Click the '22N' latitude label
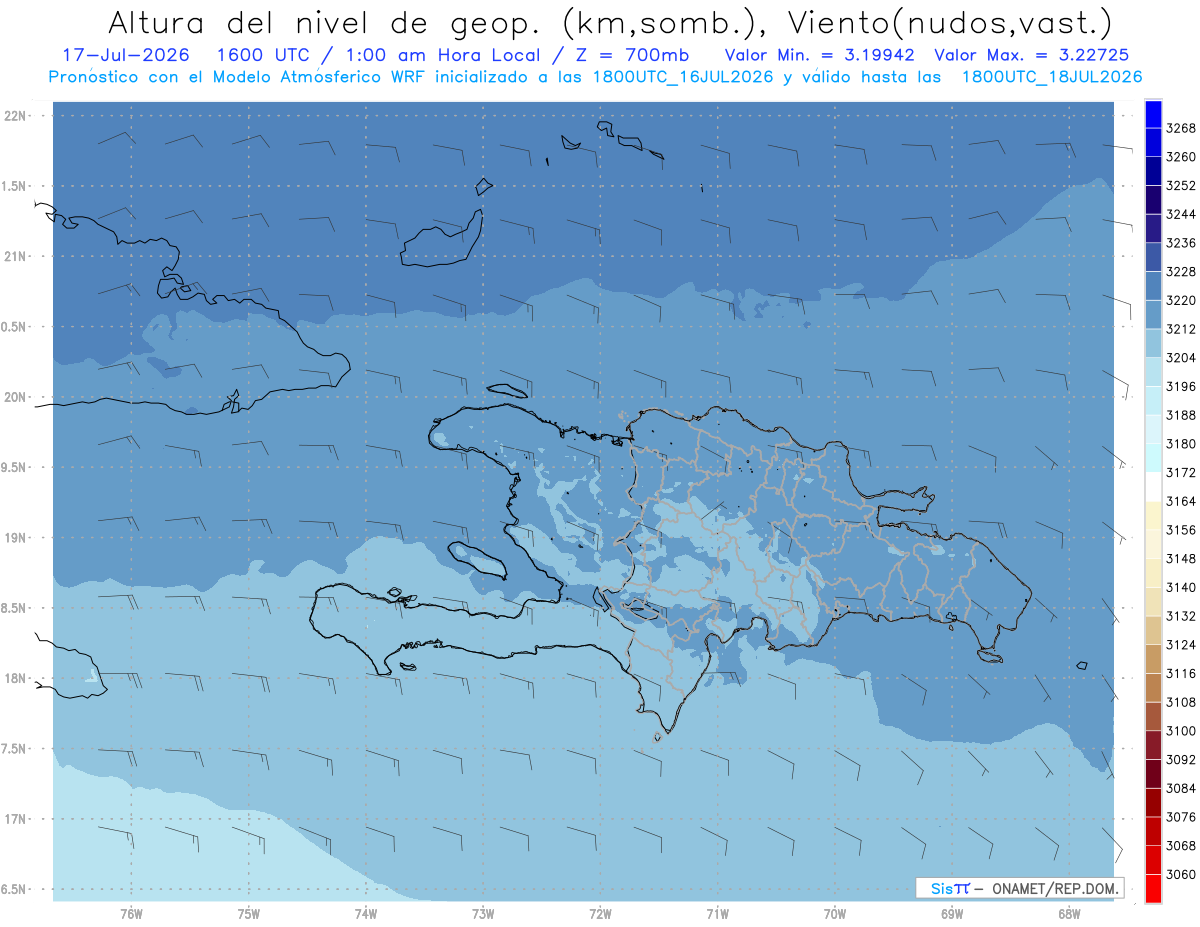 pyautogui.click(x=14, y=116)
